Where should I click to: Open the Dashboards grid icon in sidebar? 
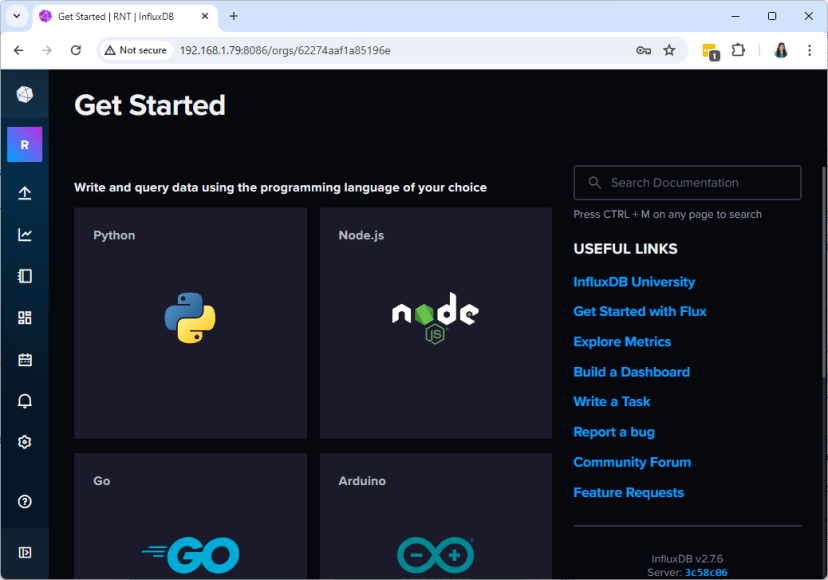coord(24,317)
